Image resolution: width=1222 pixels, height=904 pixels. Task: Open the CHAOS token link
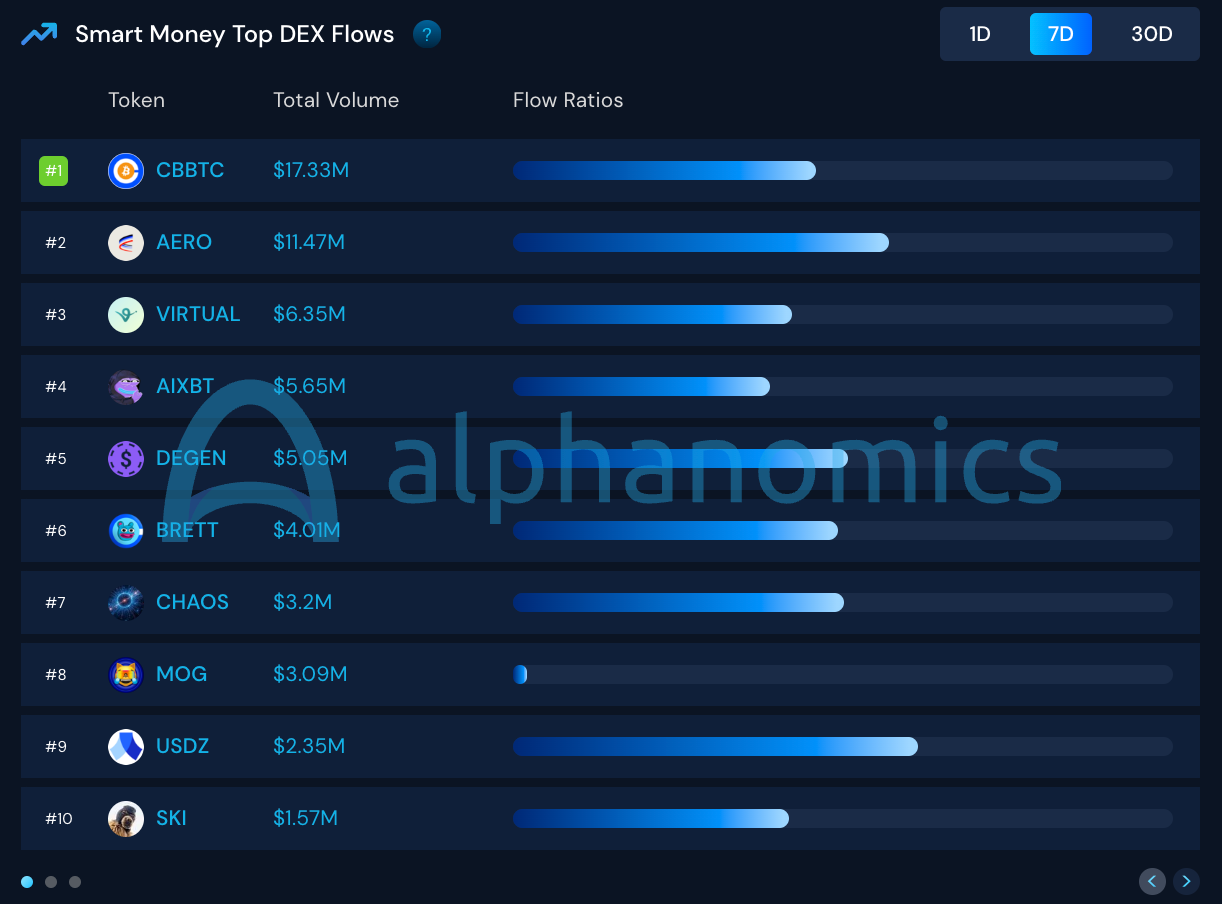pyautogui.click(x=192, y=603)
